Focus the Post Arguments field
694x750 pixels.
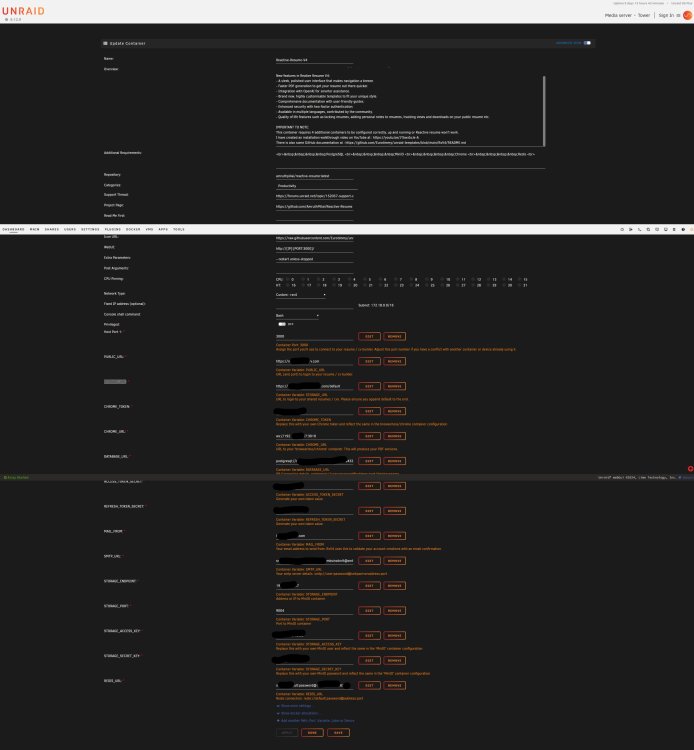(x=314, y=269)
